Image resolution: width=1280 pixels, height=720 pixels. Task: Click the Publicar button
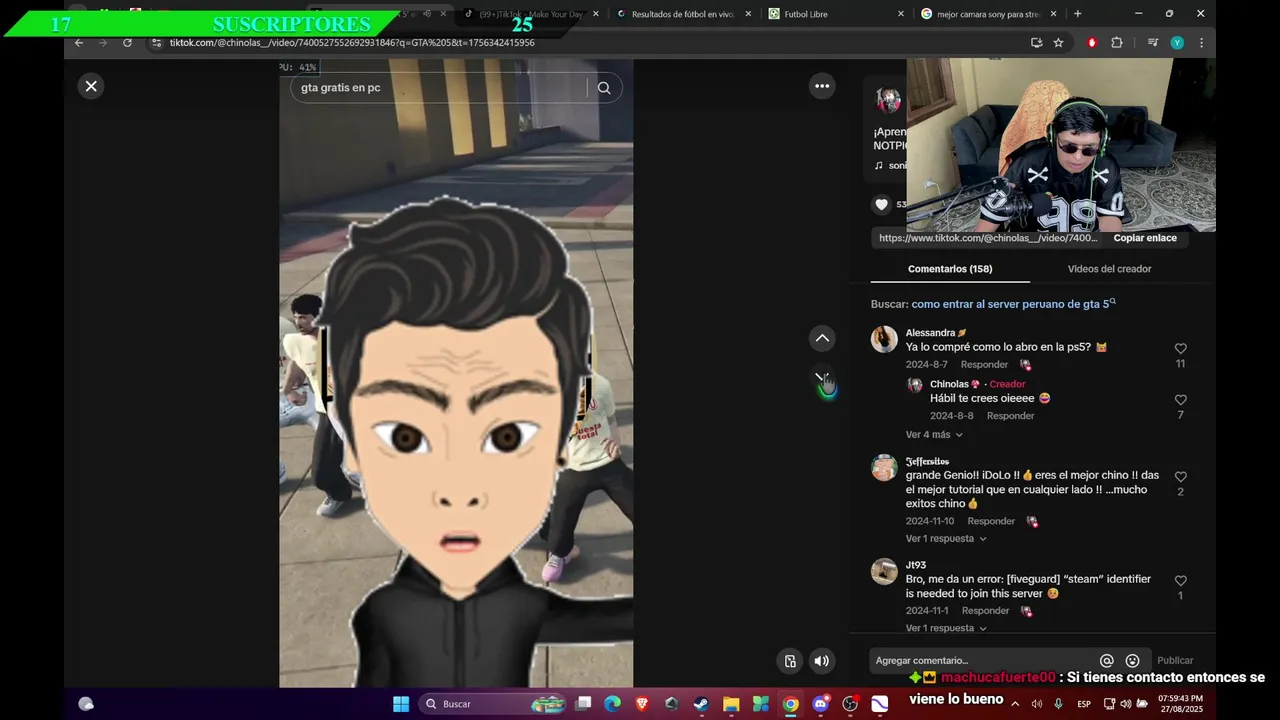point(1175,661)
